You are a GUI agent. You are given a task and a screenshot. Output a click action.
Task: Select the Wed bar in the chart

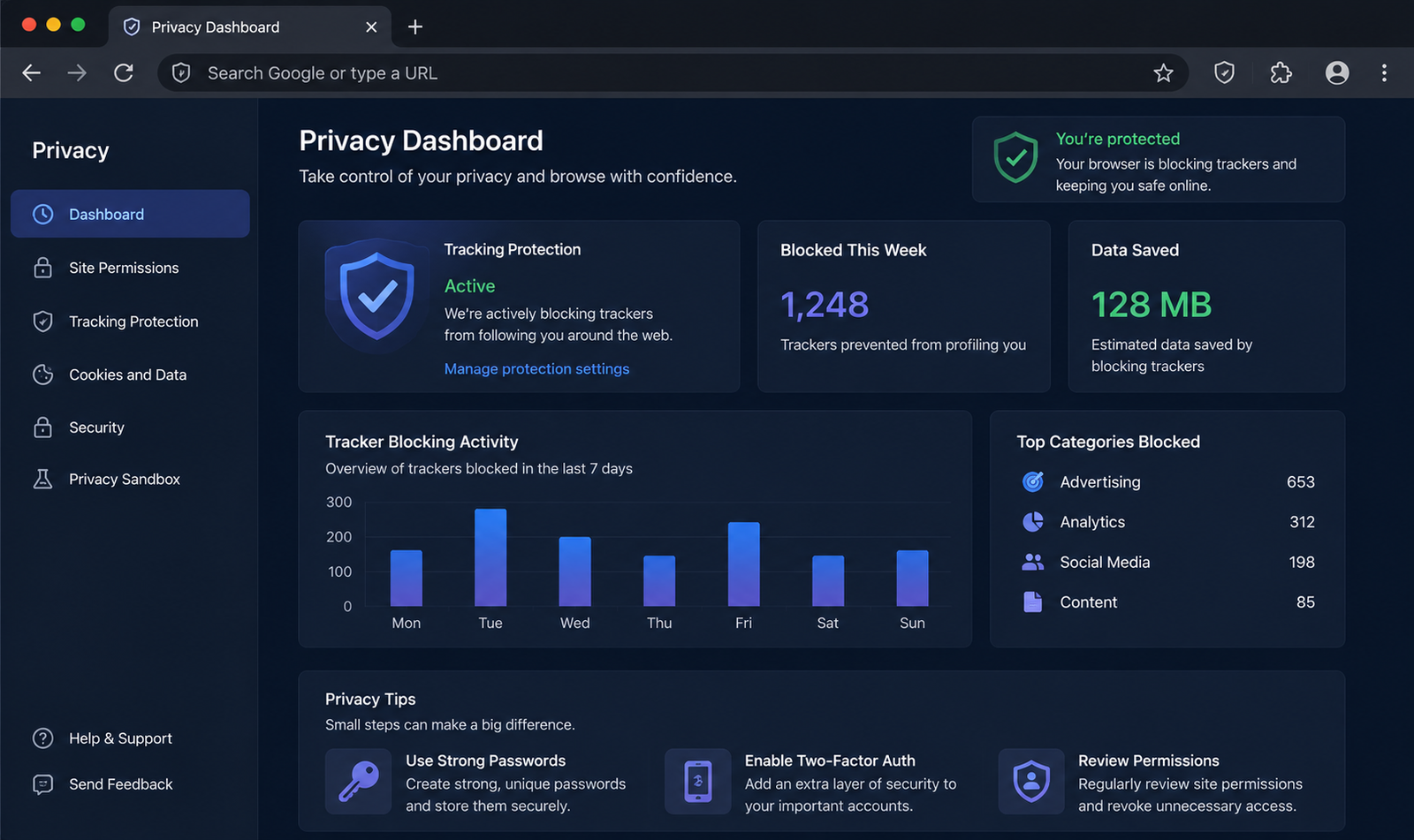pyautogui.click(x=575, y=571)
